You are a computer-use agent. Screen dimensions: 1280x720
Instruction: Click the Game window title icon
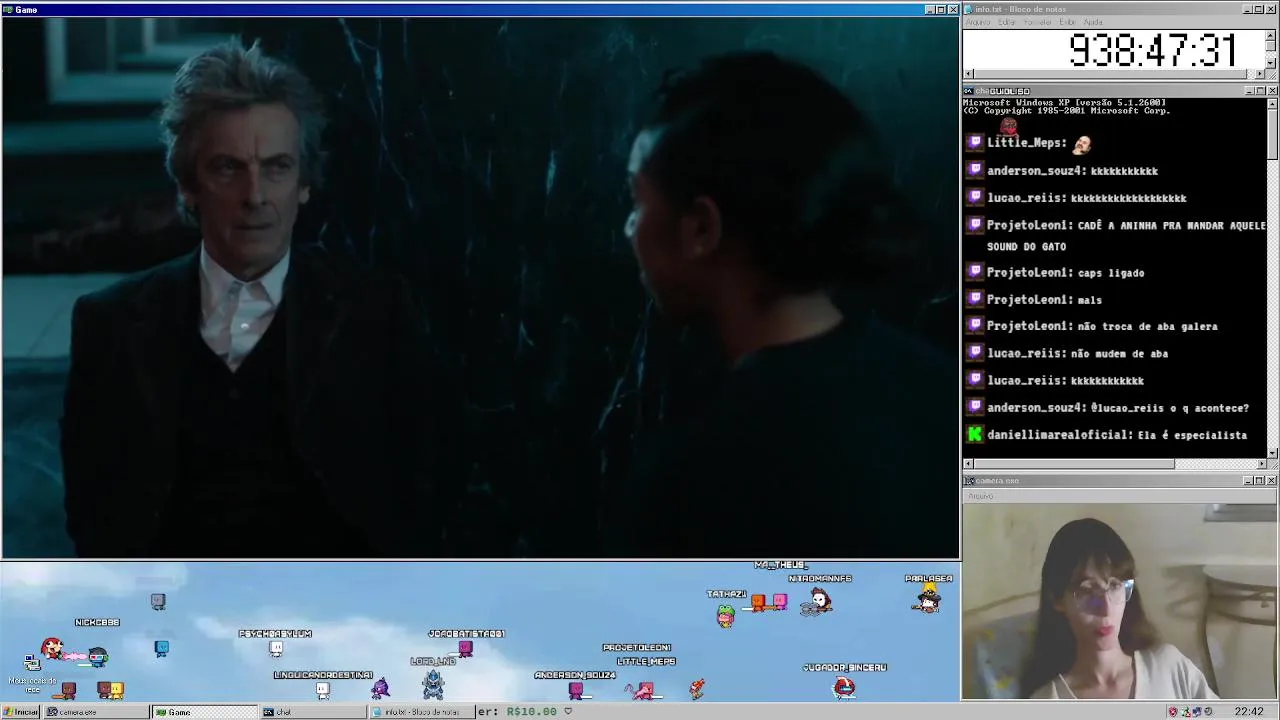click(x=8, y=9)
